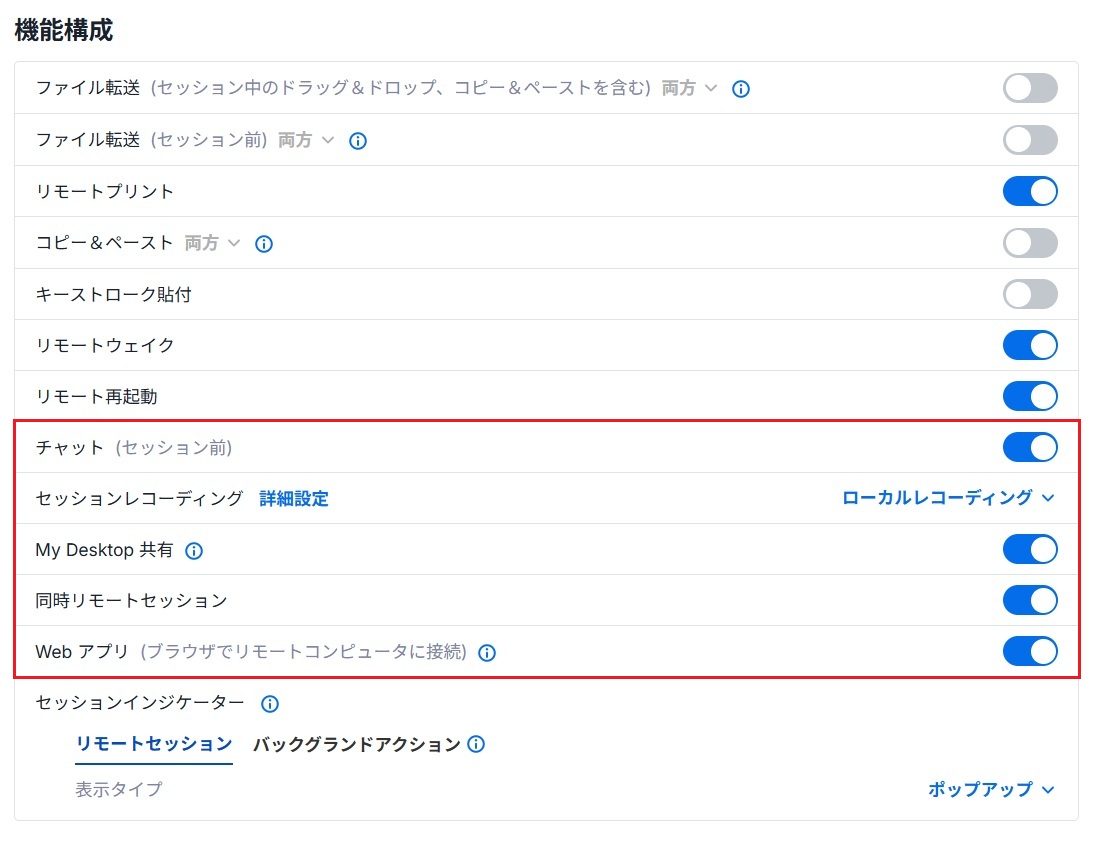Switch off 同時リモートセッション toggle
The width and height of the screenshot is (1107, 842).
pos(1030,601)
